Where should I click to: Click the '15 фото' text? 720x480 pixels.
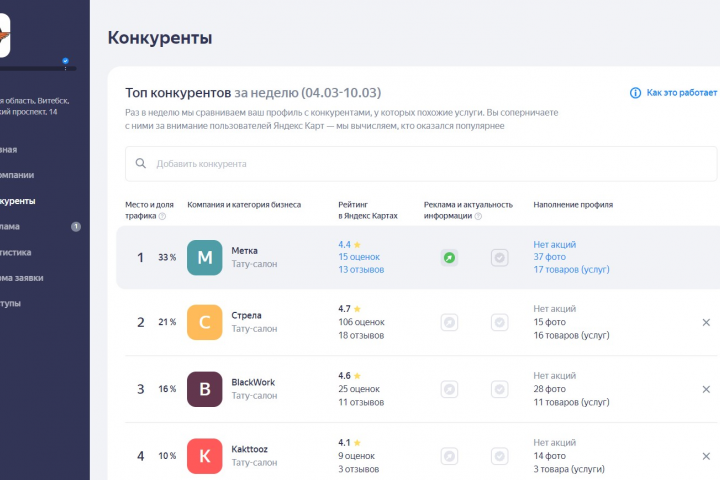point(549,322)
